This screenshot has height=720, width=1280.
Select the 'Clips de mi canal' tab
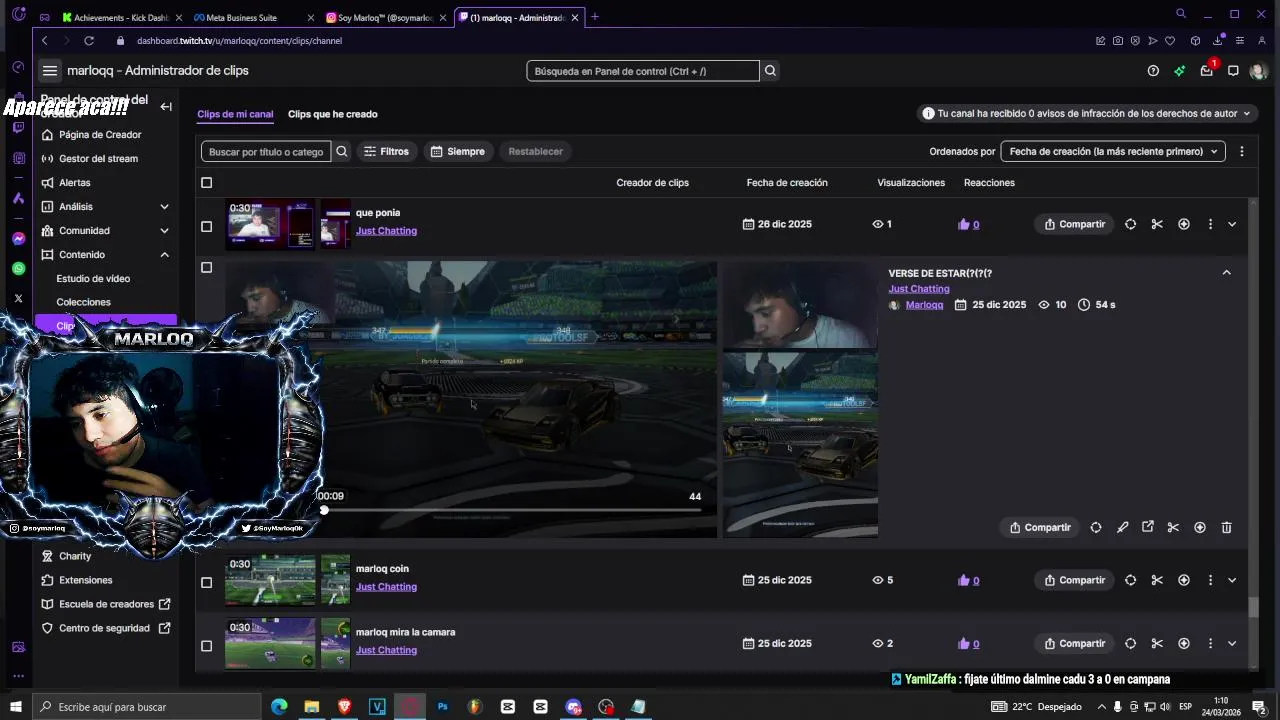[x=235, y=114]
